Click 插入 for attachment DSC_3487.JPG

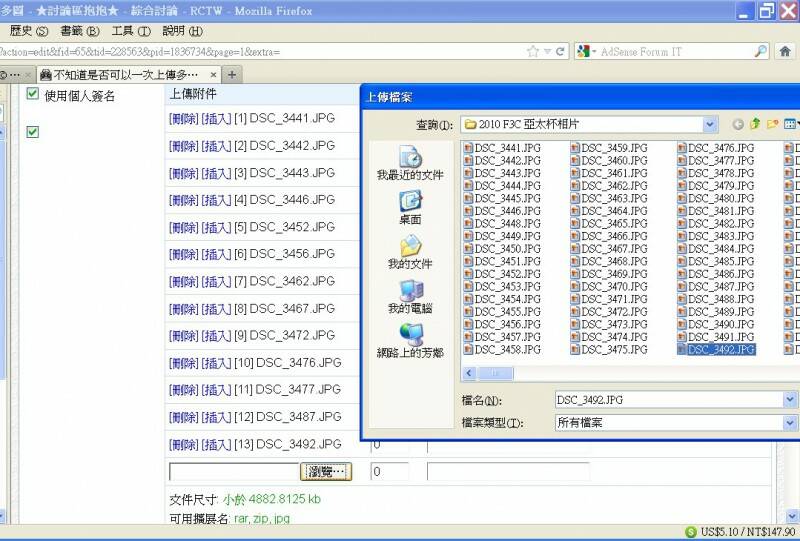[x=216, y=417]
